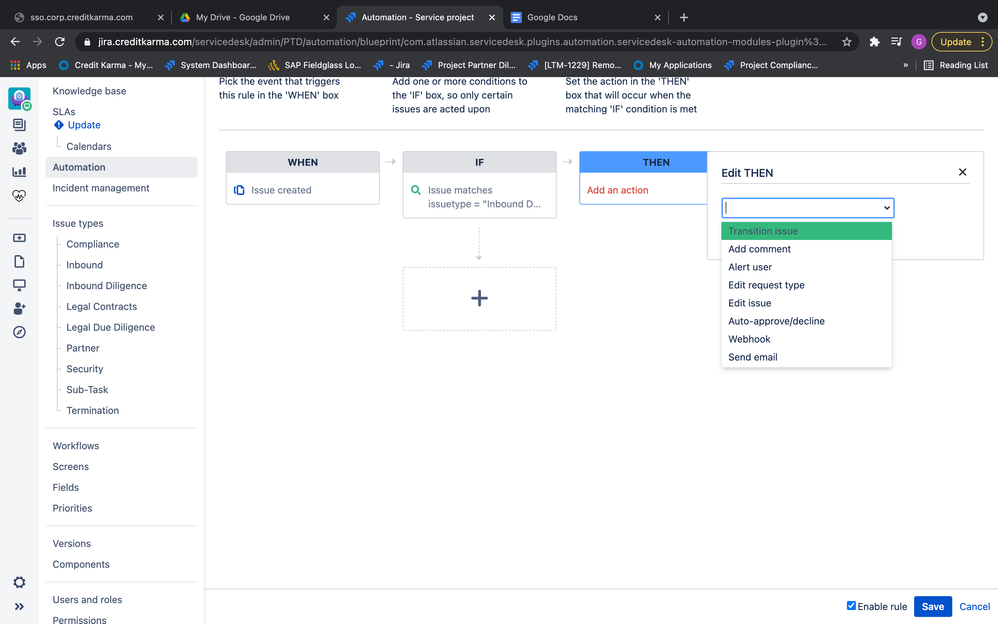Open the Inbound Diligence issue type
The height and width of the screenshot is (624, 998).
(x=106, y=286)
